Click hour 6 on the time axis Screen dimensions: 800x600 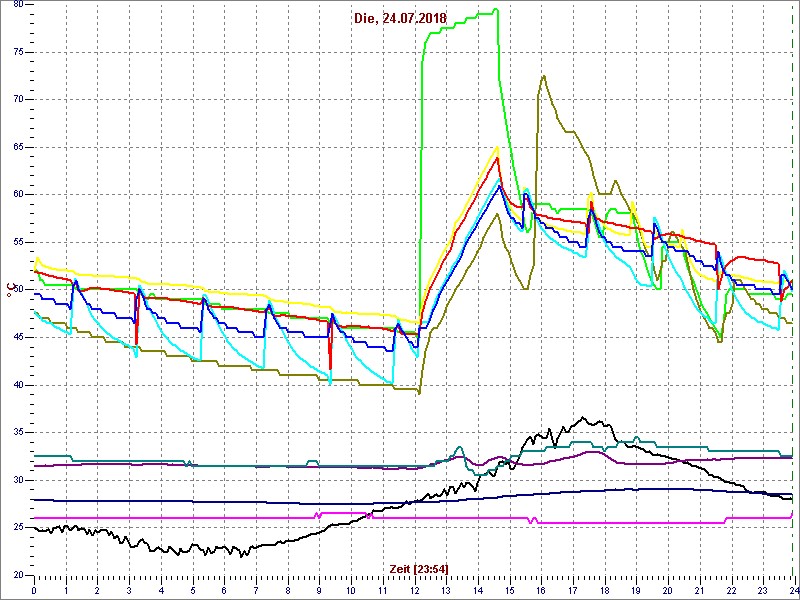[224, 591]
